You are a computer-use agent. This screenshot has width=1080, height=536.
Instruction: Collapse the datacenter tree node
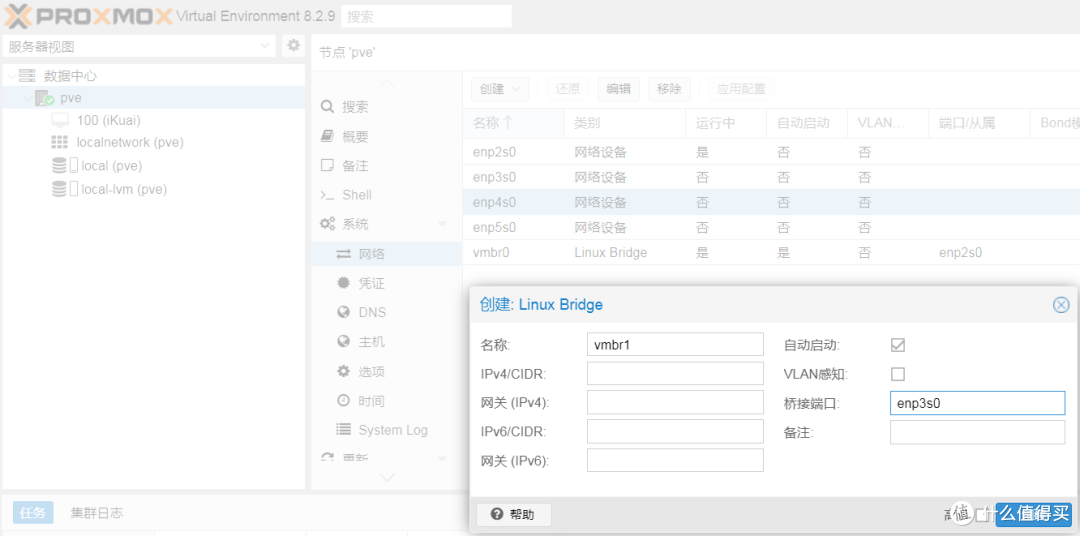tap(11, 75)
